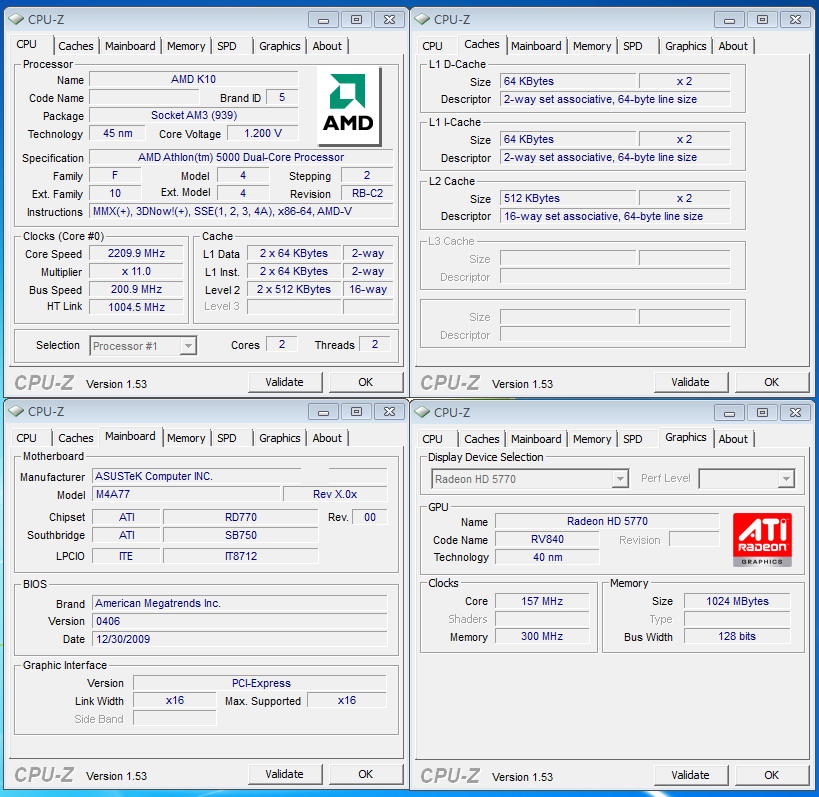Click the Specification field with Athlon 5000
The height and width of the screenshot is (797, 819).
(241, 157)
